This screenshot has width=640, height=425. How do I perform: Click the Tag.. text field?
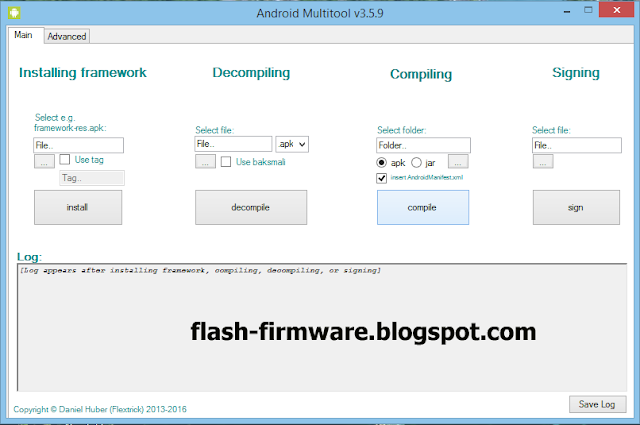92,178
